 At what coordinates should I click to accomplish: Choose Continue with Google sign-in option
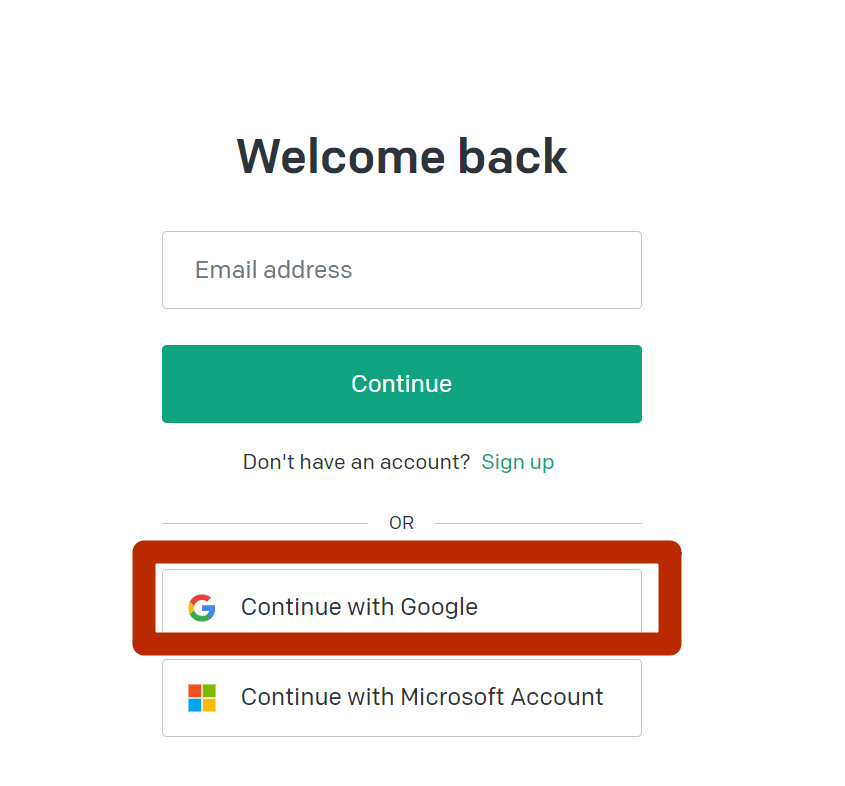click(401, 601)
